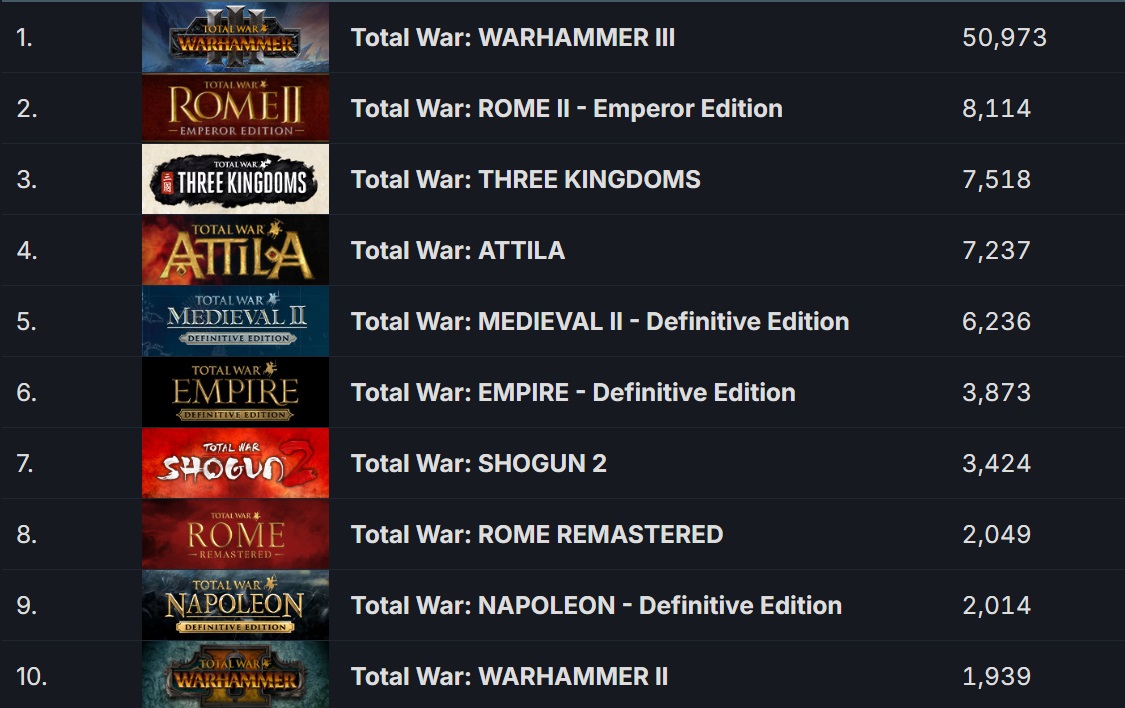1125x708 pixels.
Task: Open the Total War: MEDIEVAL II title link
Action: 599,322
